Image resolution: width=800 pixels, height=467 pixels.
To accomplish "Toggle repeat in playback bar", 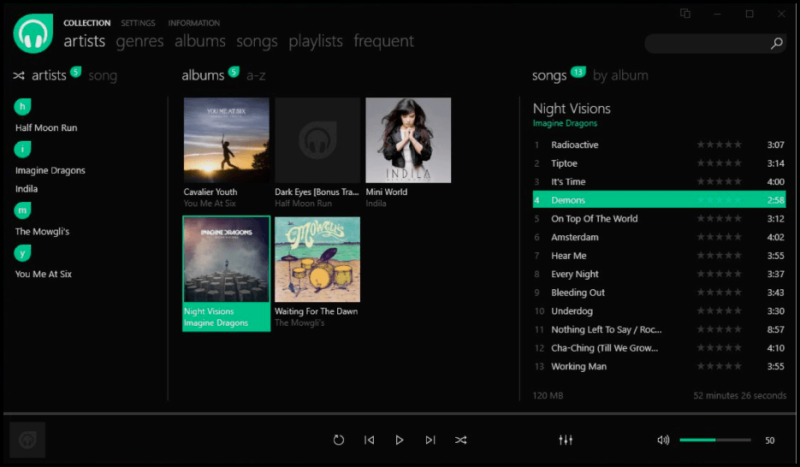I will point(338,440).
